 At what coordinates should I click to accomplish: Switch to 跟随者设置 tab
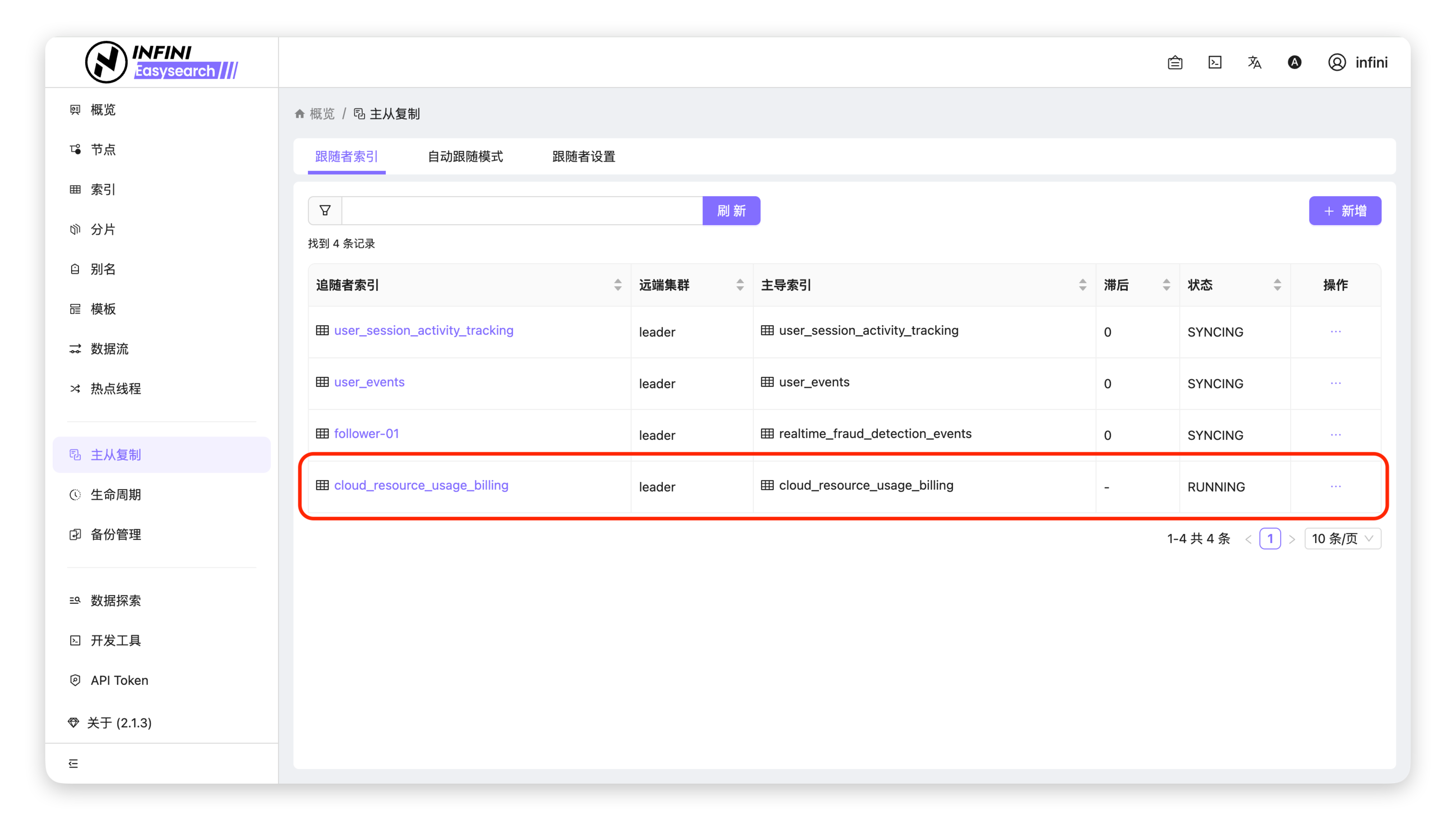(x=583, y=157)
